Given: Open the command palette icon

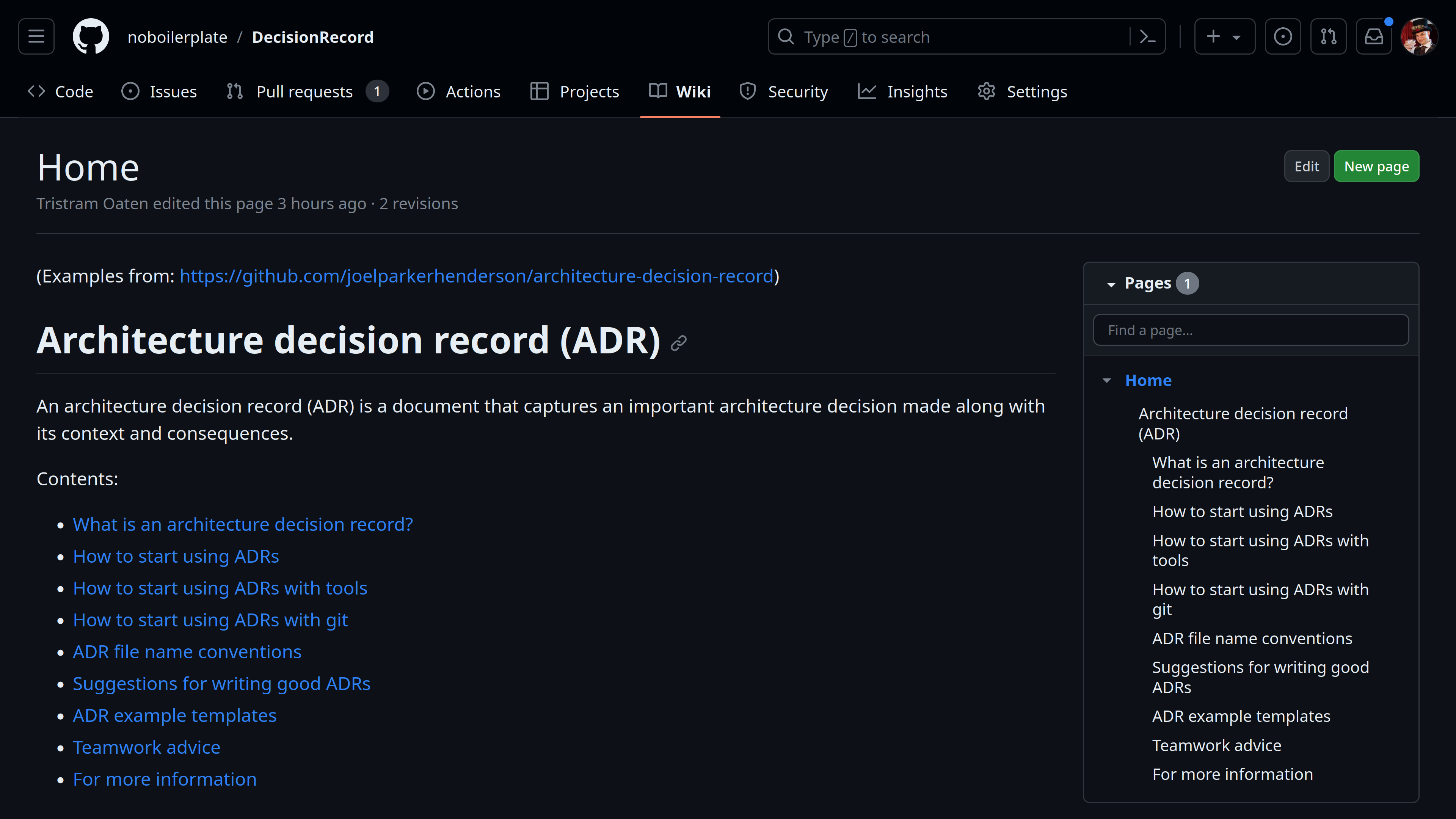Looking at the screenshot, I should click(1147, 37).
